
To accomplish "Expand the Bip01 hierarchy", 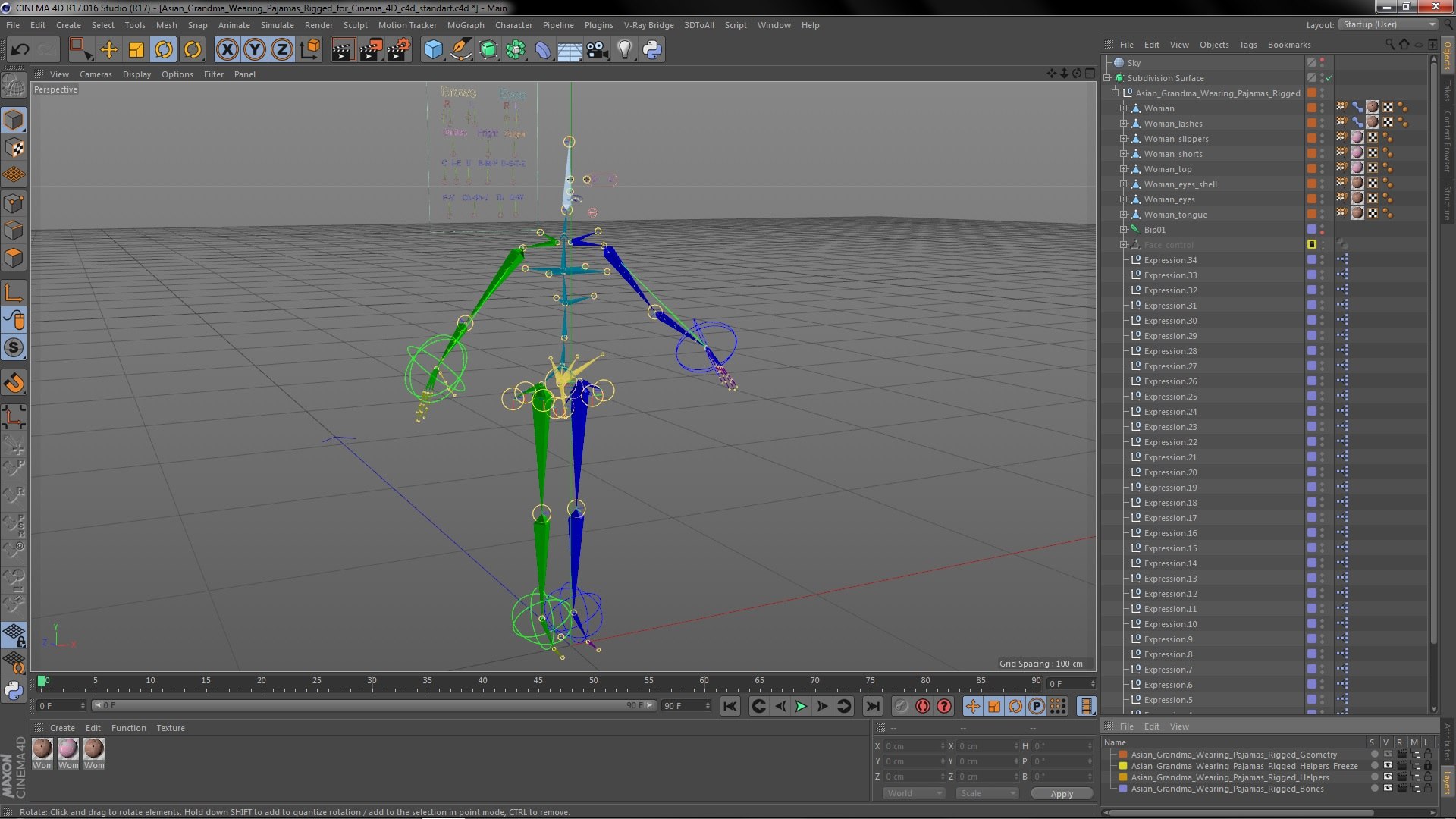I will click(1124, 230).
